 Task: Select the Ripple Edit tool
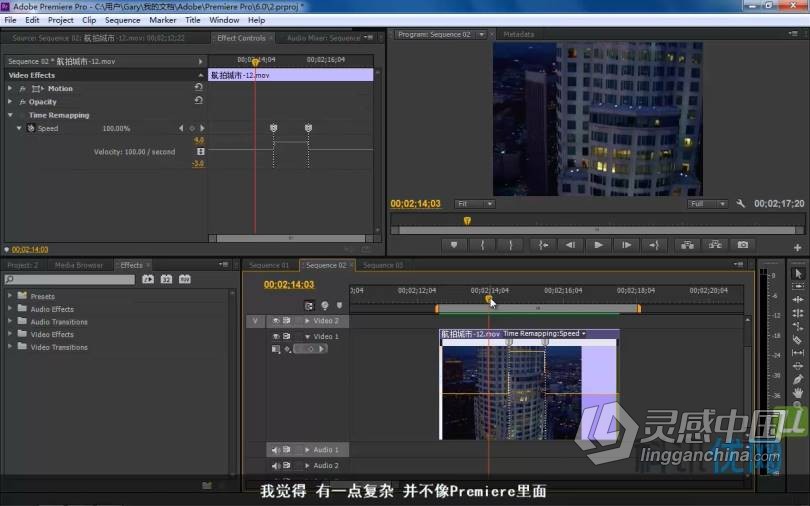798,299
